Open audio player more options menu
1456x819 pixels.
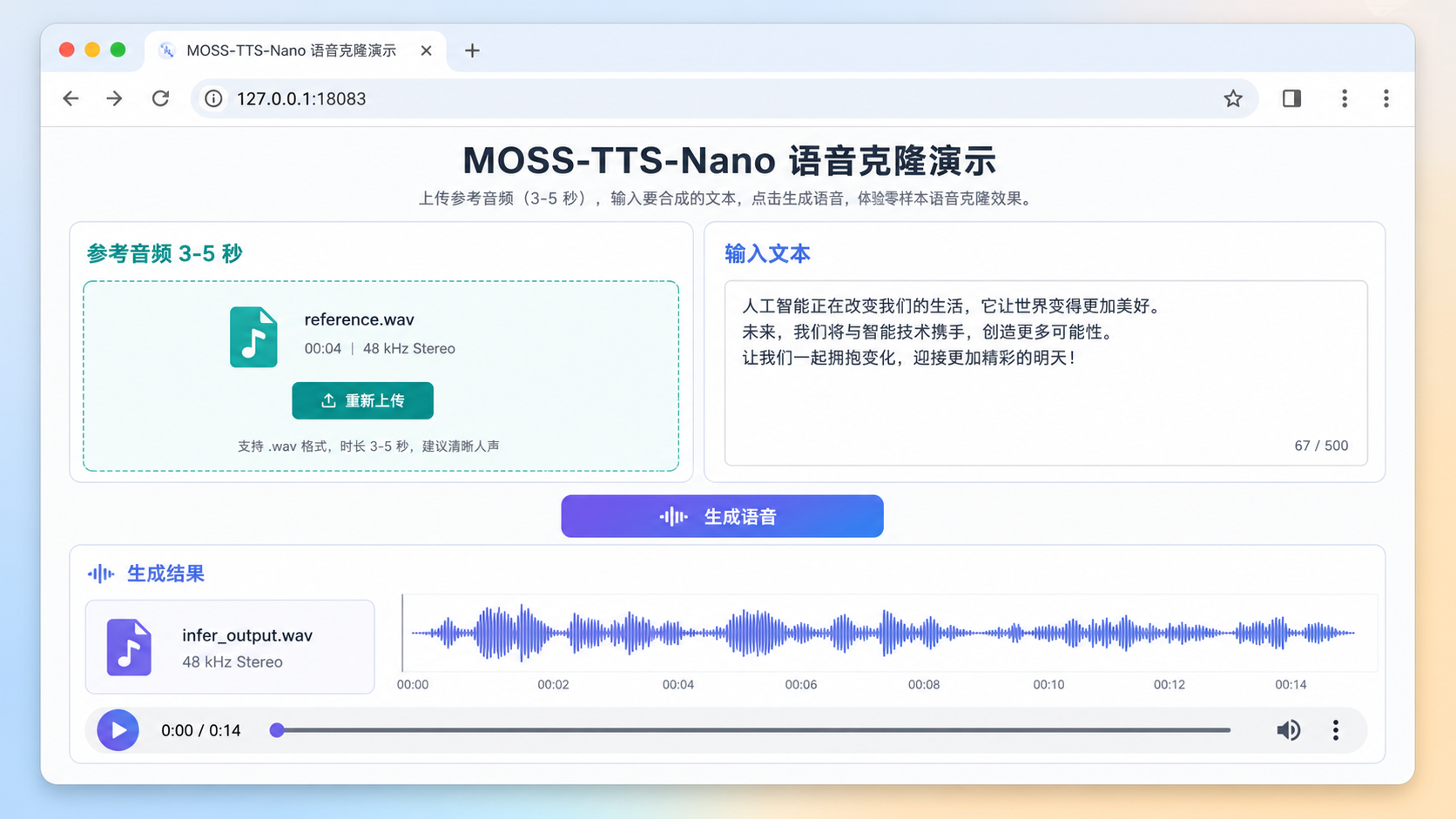[x=1336, y=730]
